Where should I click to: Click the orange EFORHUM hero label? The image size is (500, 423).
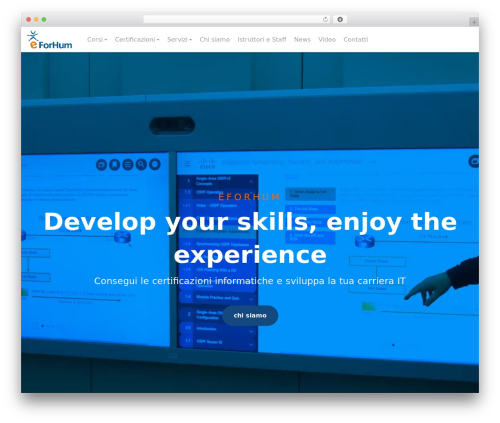(249, 197)
